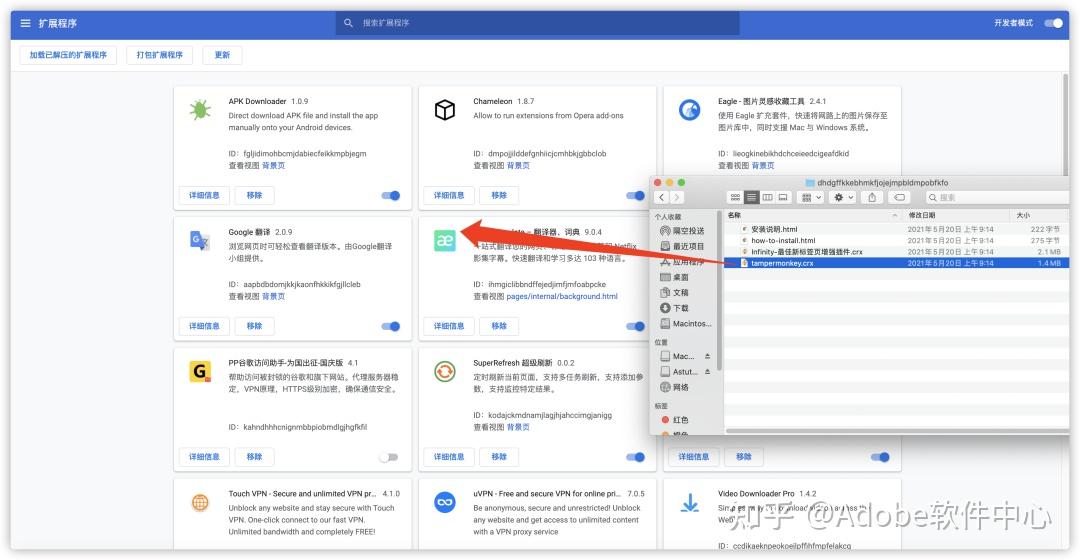Select 隔空投送 in the Finder sidebar

coord(687,231)
